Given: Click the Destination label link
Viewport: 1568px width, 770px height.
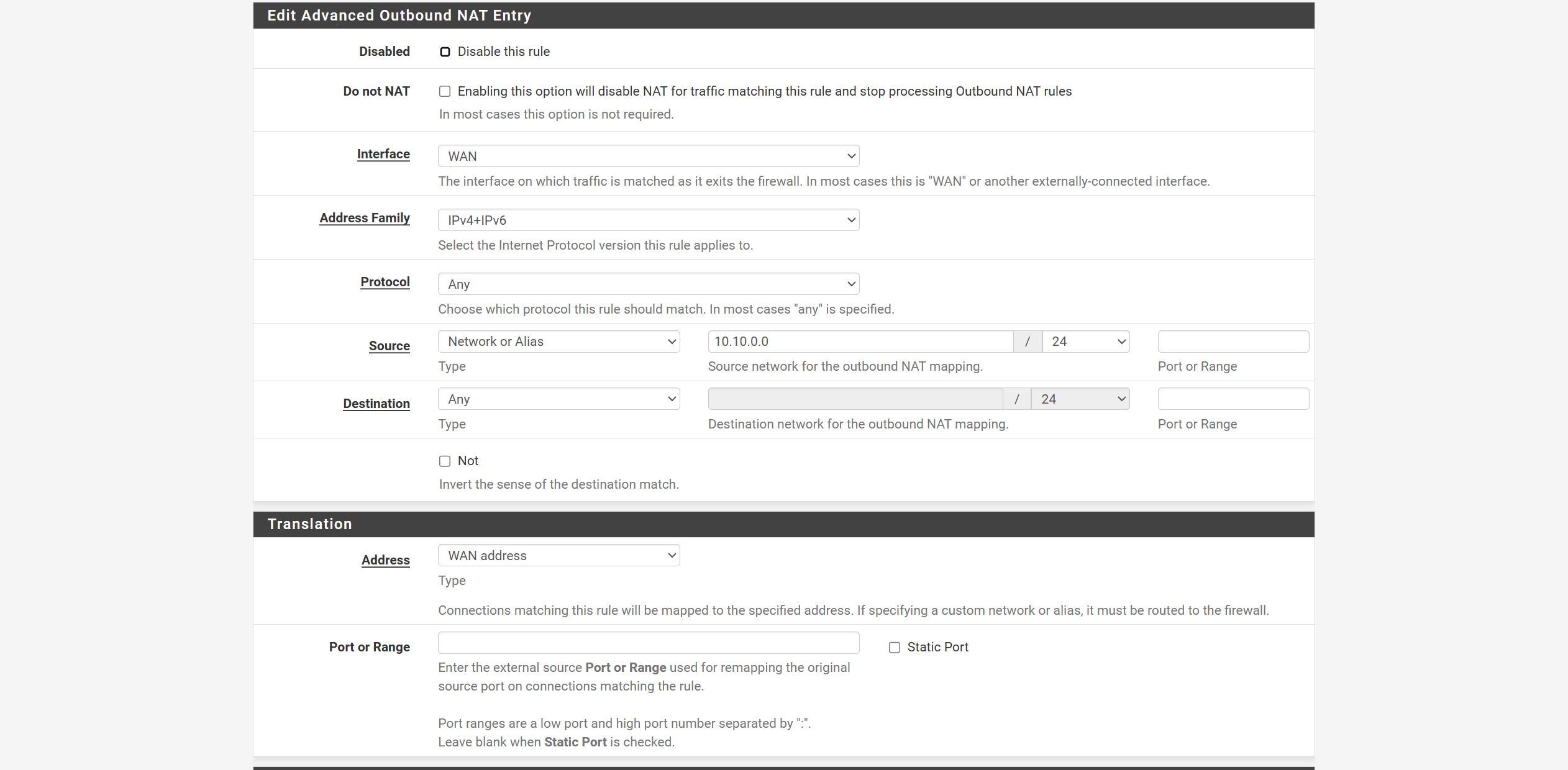Looking at the screenshot, I should (376, 404).
